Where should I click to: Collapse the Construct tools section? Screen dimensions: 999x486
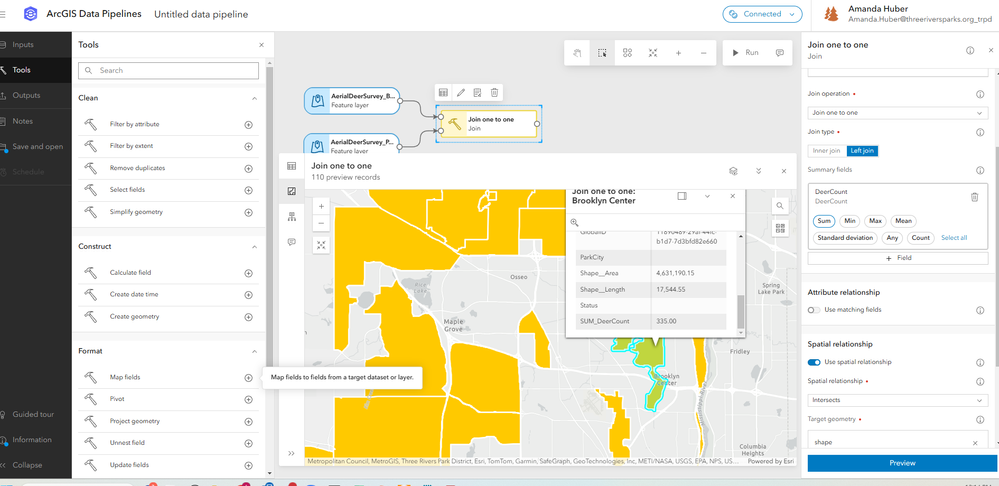tap(254, 247)
